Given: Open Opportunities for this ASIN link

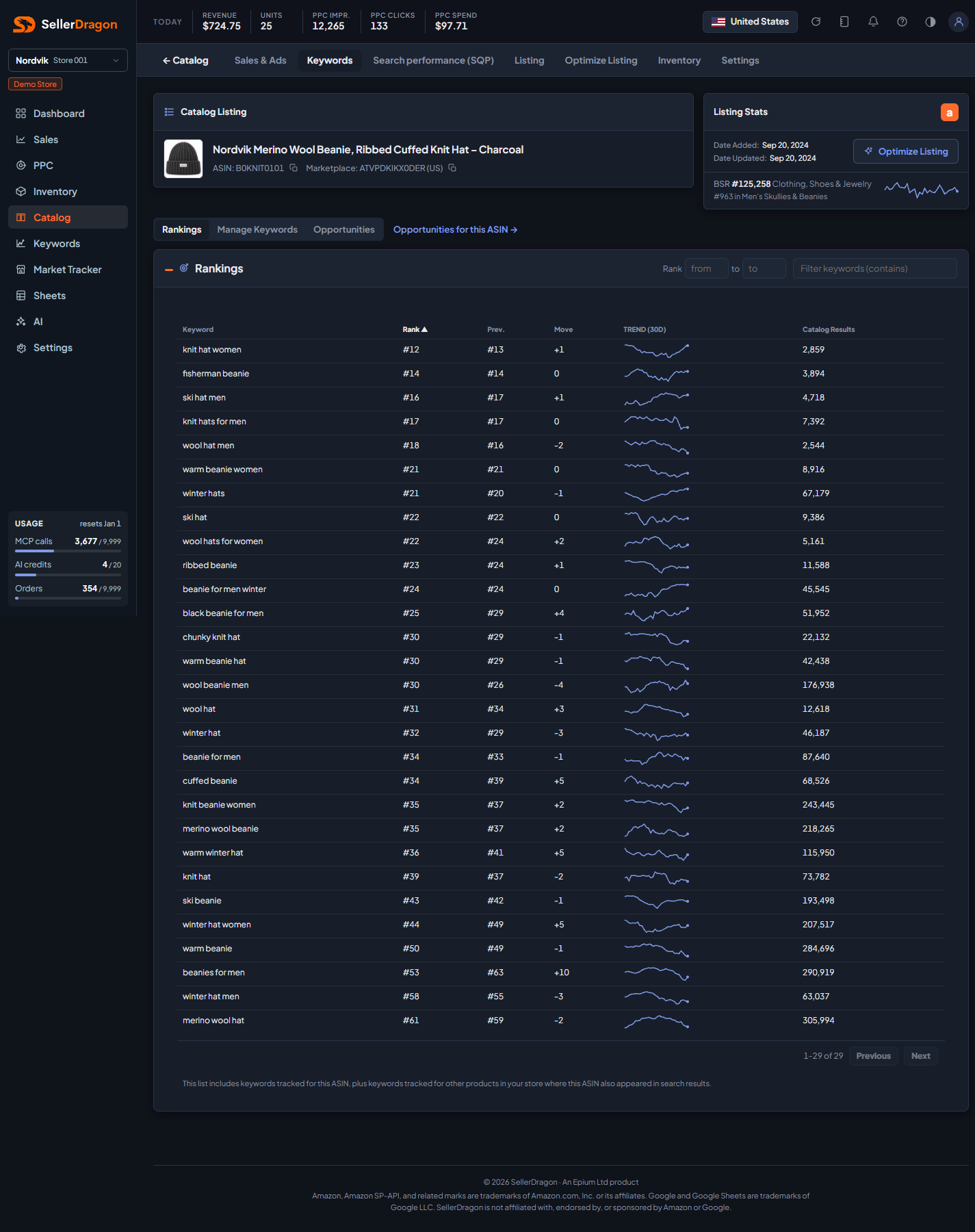Looking at the screenshot, I should (x=455, y=230).
